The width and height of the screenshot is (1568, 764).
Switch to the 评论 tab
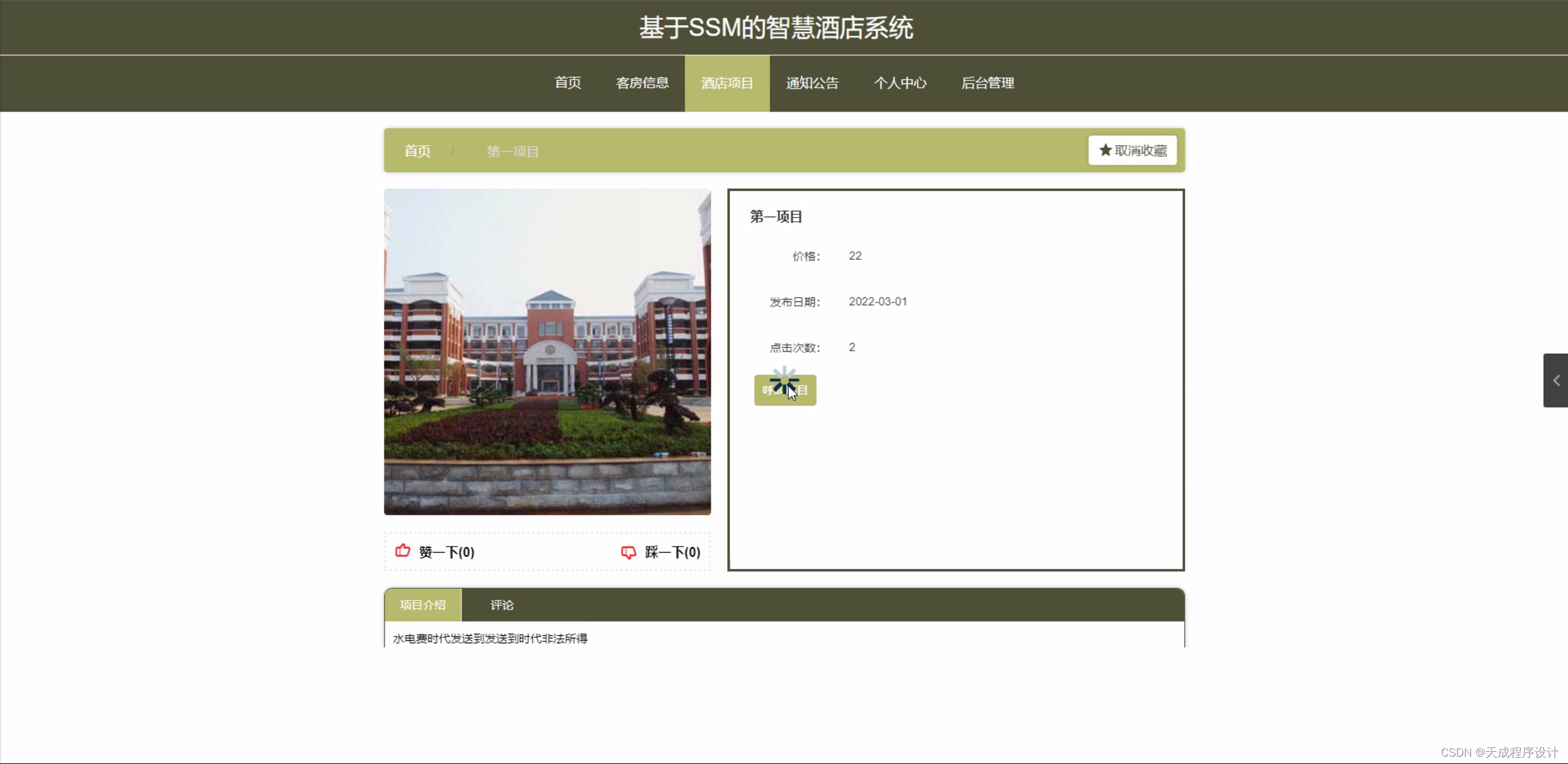(501, 605)
